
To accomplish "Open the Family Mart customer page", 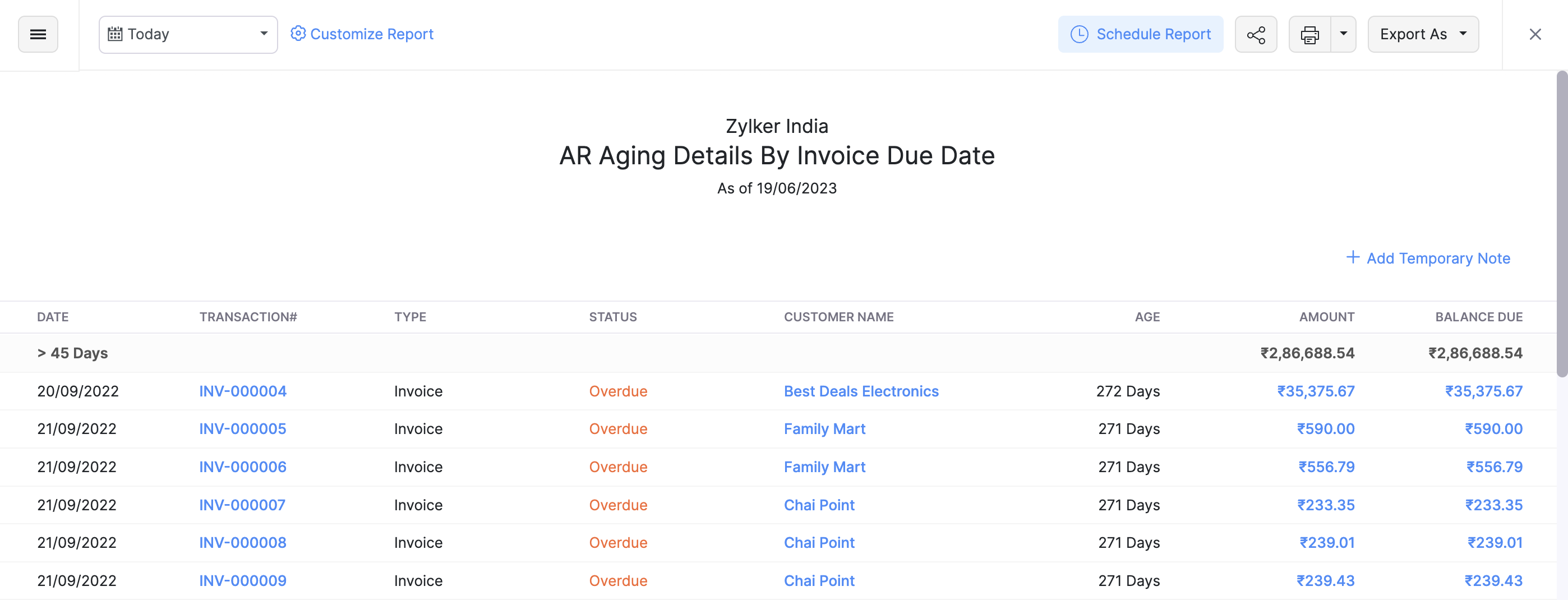I will (824, 429).
